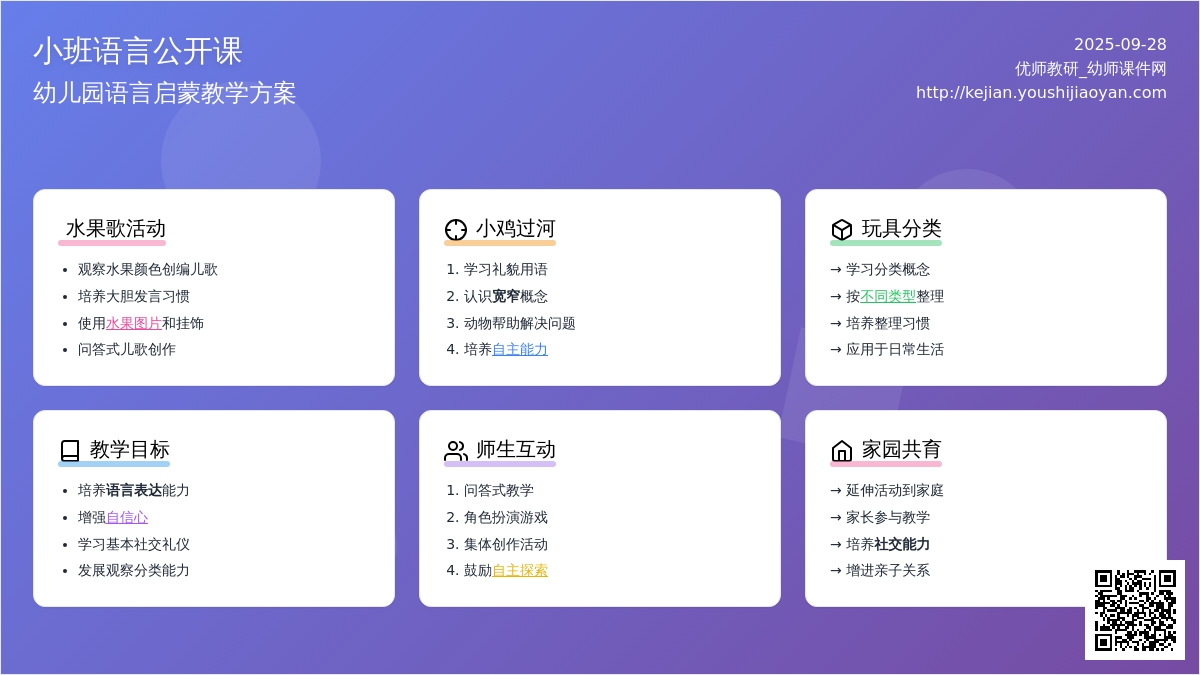Click the 小班语言公开课 main title

138,51
